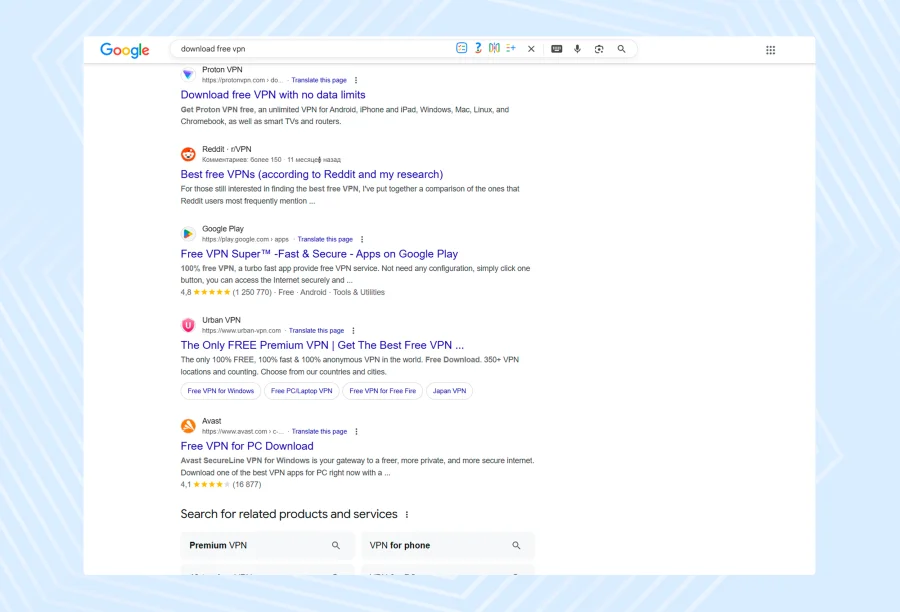
Task: Open the on-screen keyboard icon
Action: click(x=556, y=49)
